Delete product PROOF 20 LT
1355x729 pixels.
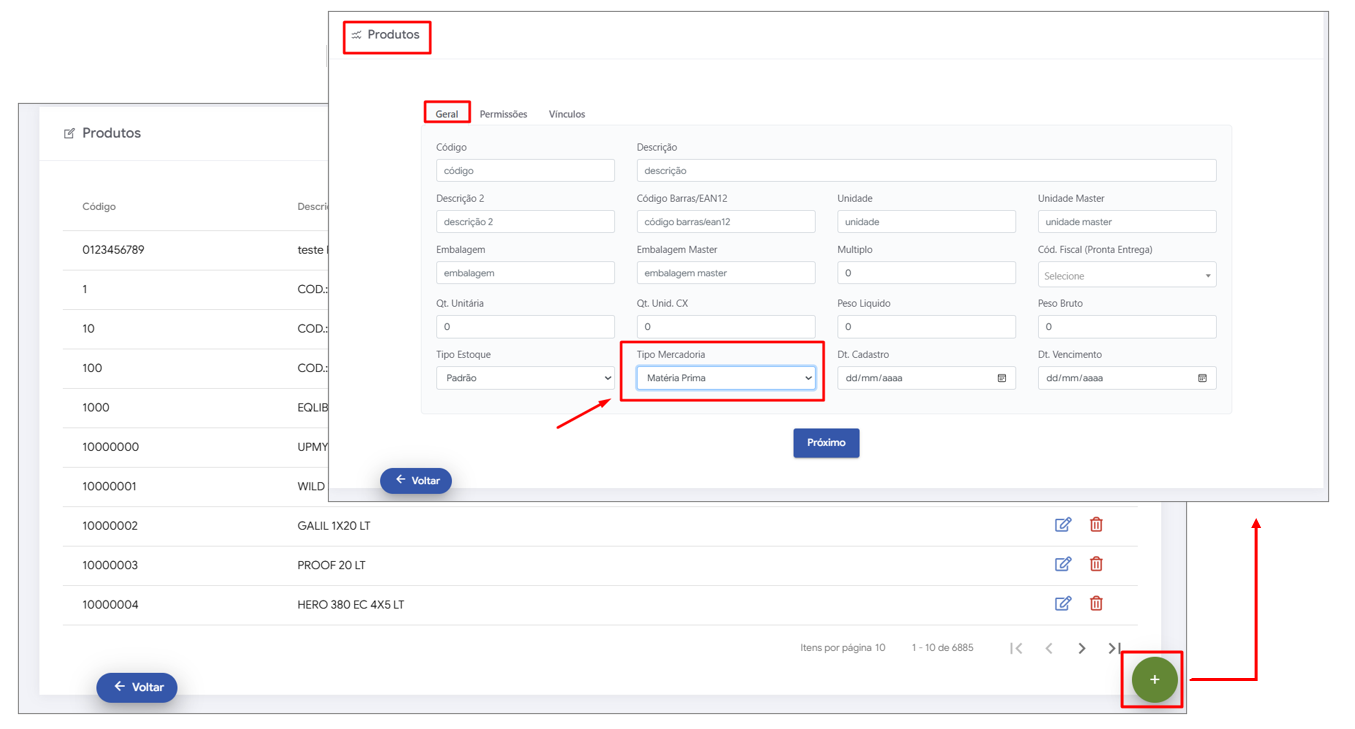pos(1096,564)
